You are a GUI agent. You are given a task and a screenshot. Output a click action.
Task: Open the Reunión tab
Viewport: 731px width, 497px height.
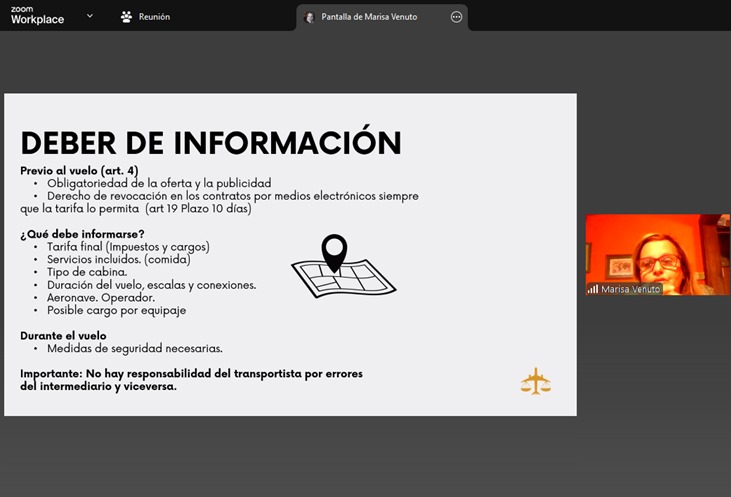tap(145, 17)
